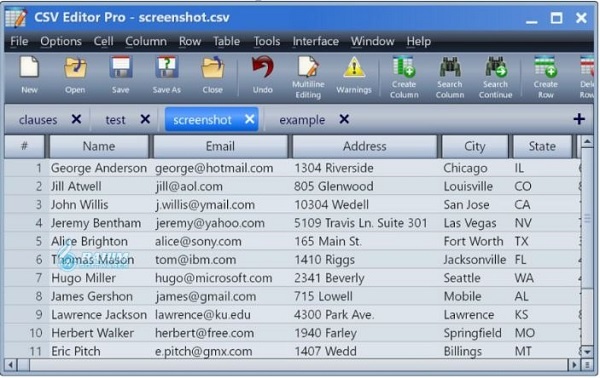Add a new tab with plus icon
This screenshot has height=378, width=600.
point(579,119)
